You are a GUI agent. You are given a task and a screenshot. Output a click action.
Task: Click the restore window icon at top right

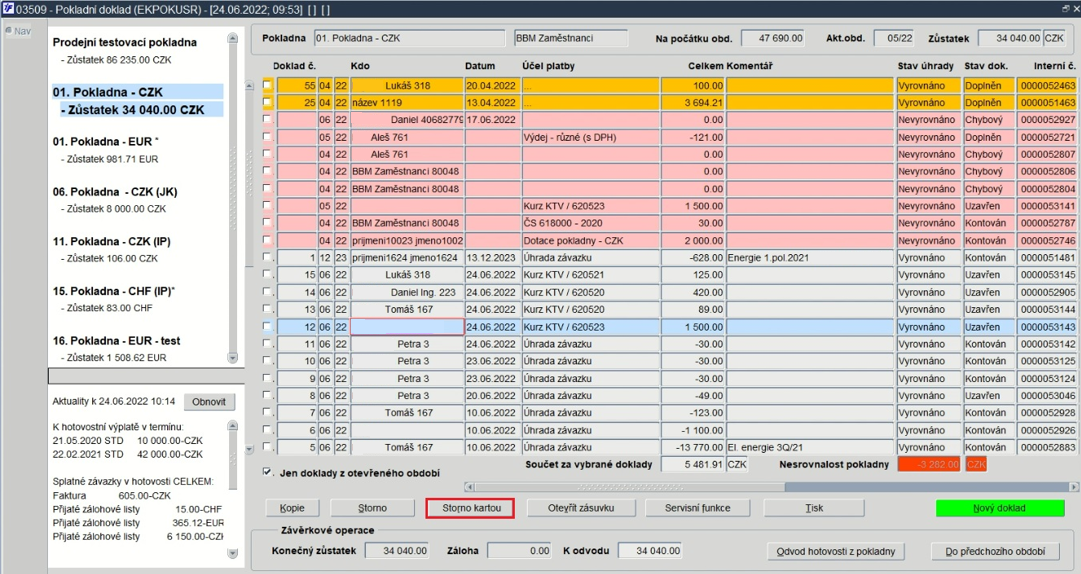point(1067,8)
